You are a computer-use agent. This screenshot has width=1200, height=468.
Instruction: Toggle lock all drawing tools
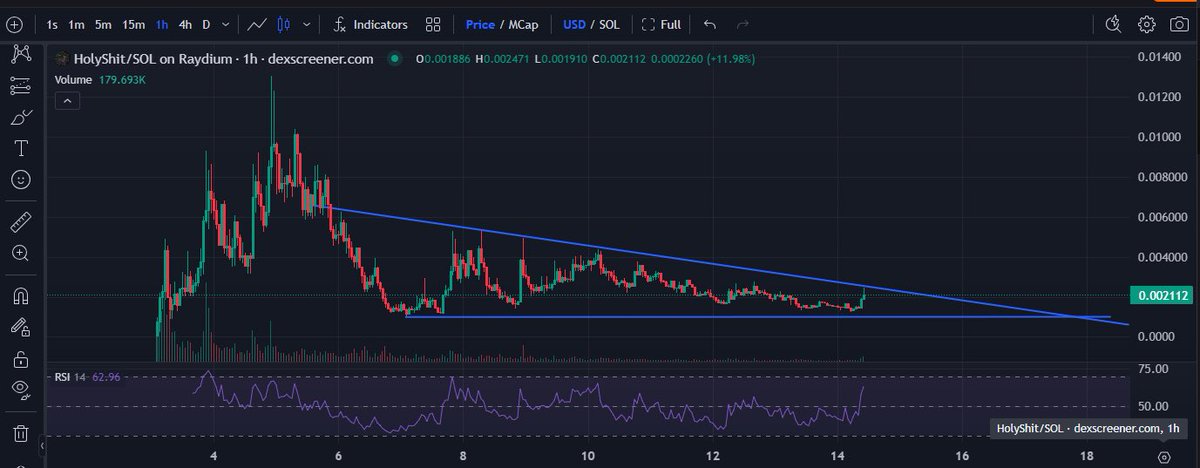(20, 358)
